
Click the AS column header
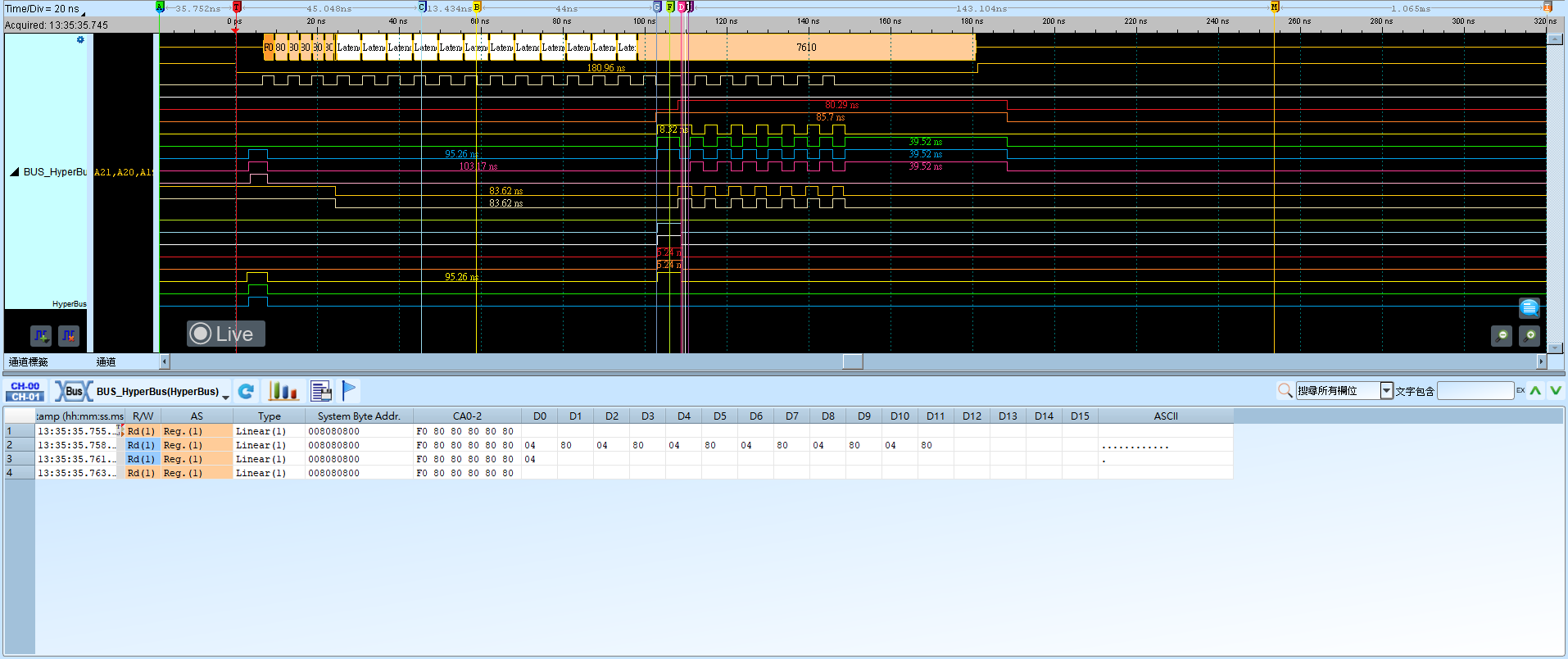(197, 416)
